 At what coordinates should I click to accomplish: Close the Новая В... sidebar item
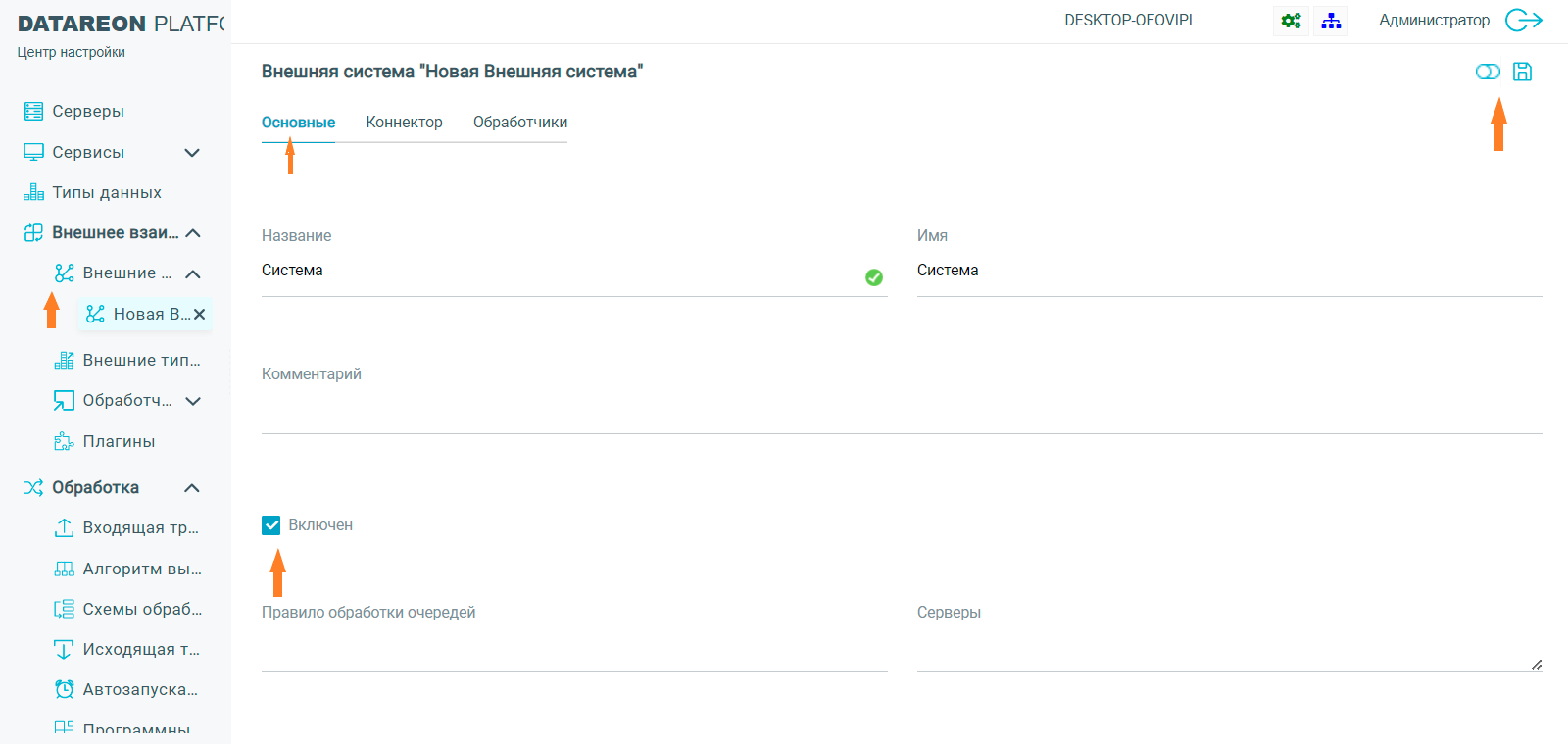200,315
